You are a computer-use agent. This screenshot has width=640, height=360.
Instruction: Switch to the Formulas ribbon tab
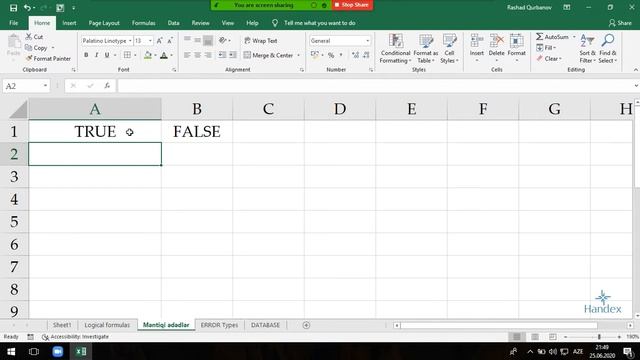coord(143,23)
